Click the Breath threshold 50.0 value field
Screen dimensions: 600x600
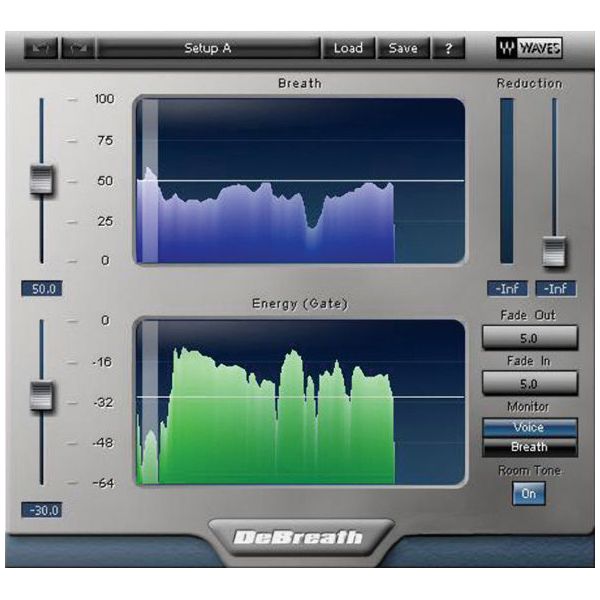click(x=42, y=289)
